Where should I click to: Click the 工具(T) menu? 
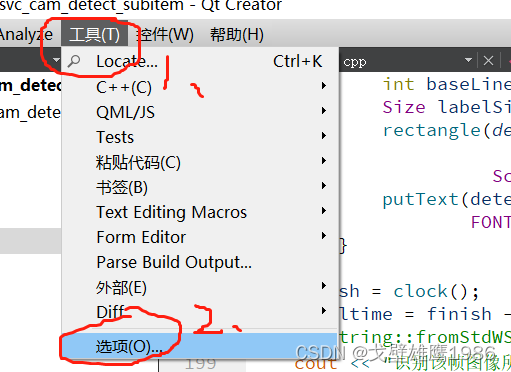94,34
